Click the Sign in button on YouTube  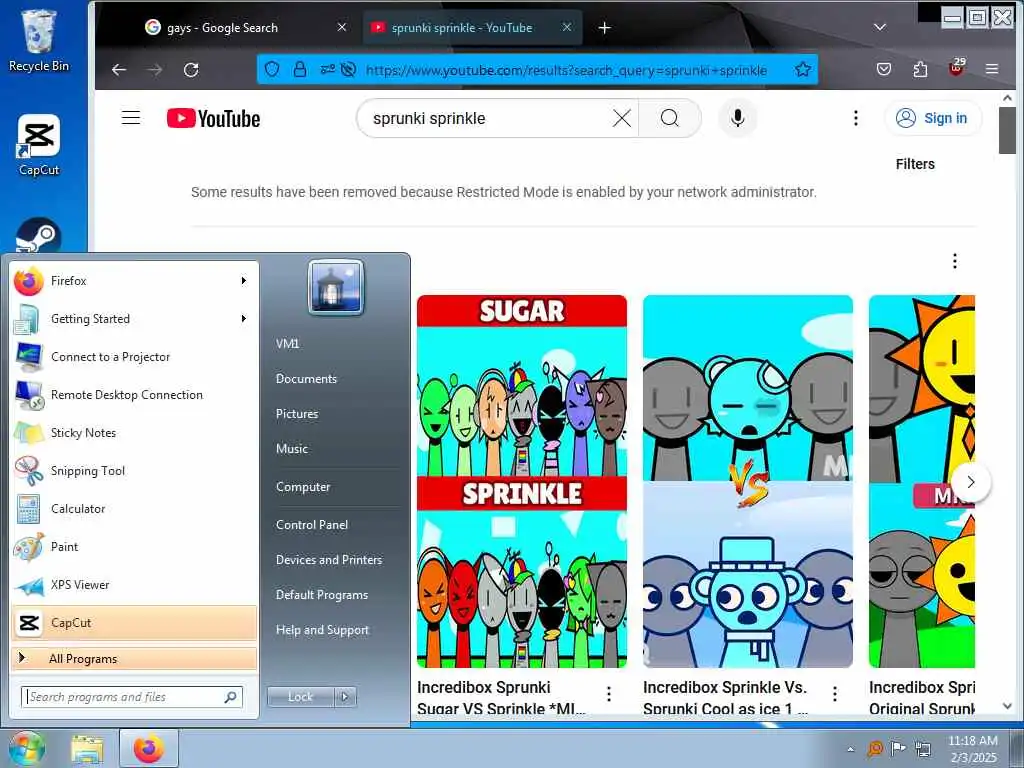(x=933, y=118)
